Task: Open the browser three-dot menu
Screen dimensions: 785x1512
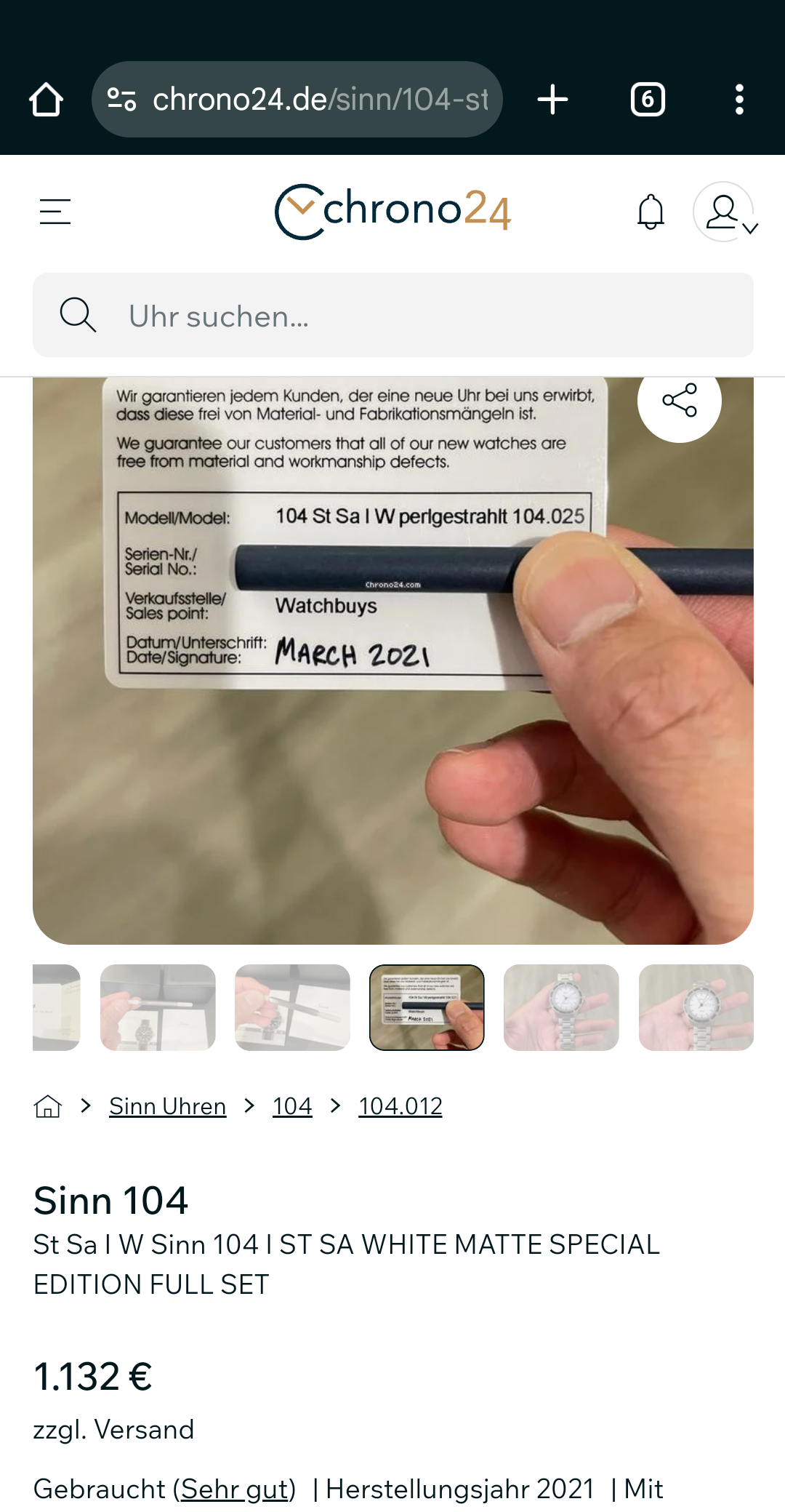Action: click(x=739, y=100)
